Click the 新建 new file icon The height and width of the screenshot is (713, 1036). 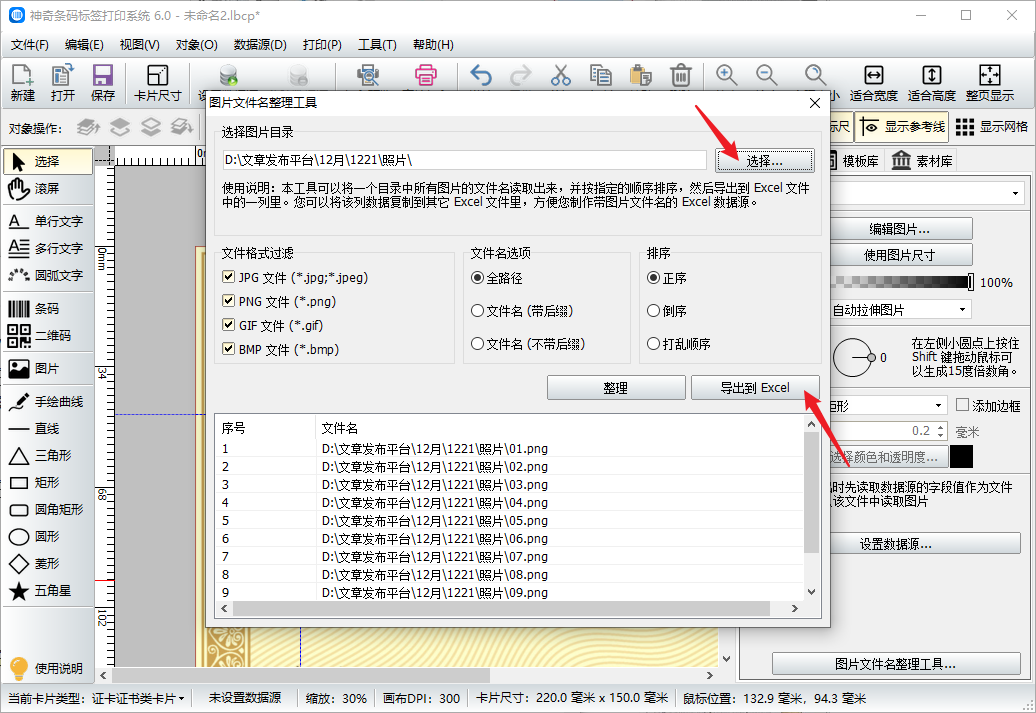pyautogui.click(x=22, y=83)
